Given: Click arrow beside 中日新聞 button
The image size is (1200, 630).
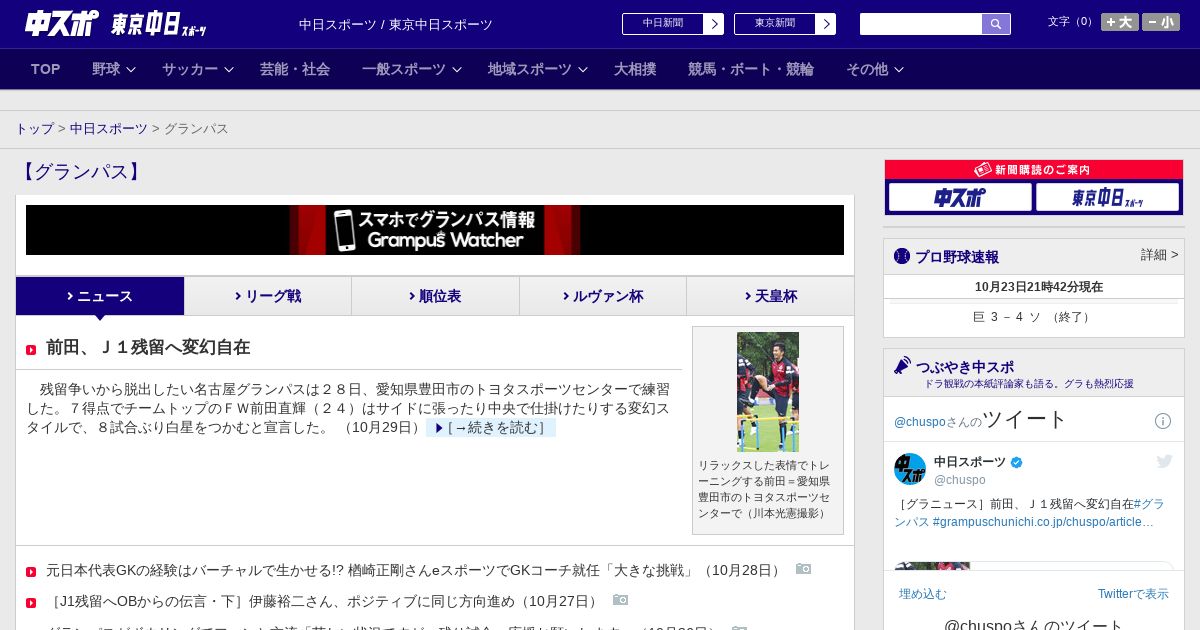Looking at the screenshot, I should [x=714, y=24].
